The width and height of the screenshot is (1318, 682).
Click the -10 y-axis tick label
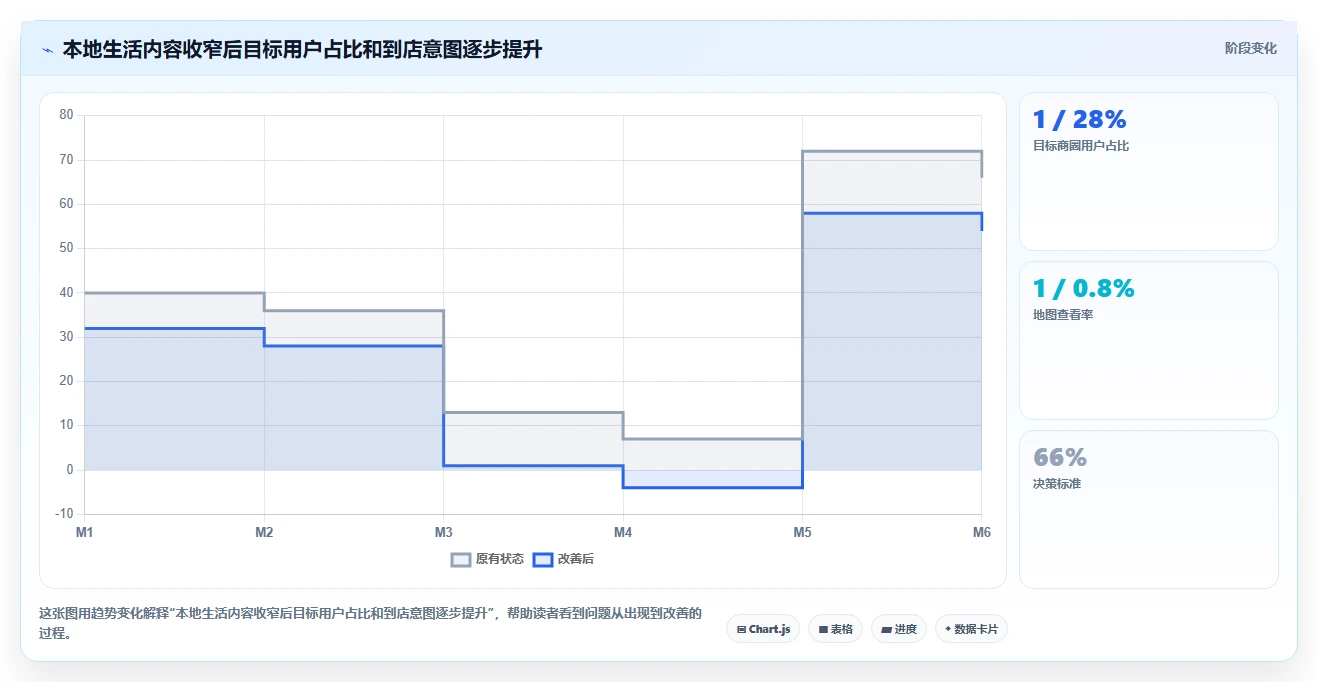[x=64, y=514]
